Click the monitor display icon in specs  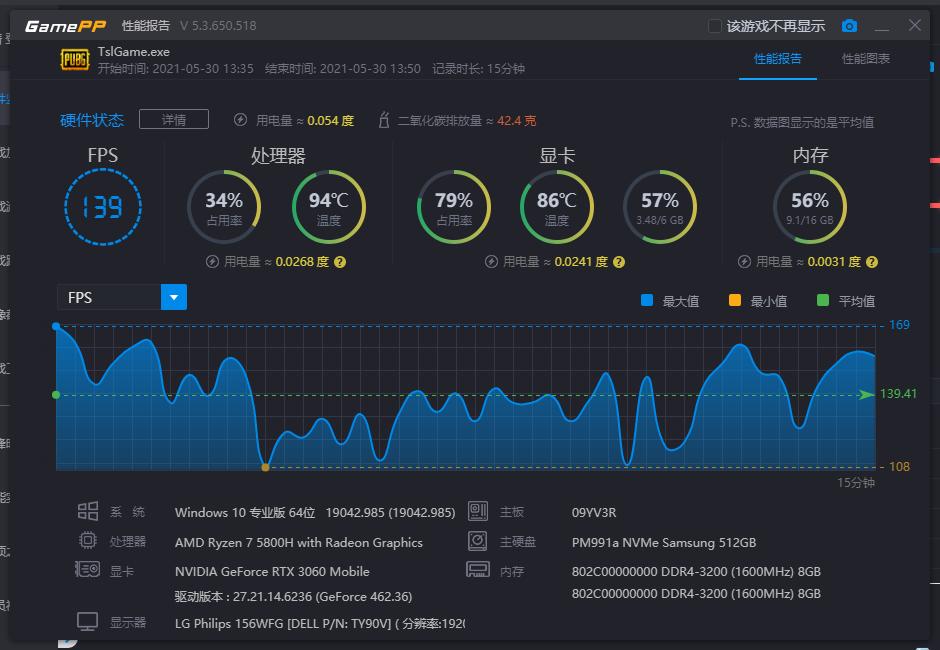88,622
